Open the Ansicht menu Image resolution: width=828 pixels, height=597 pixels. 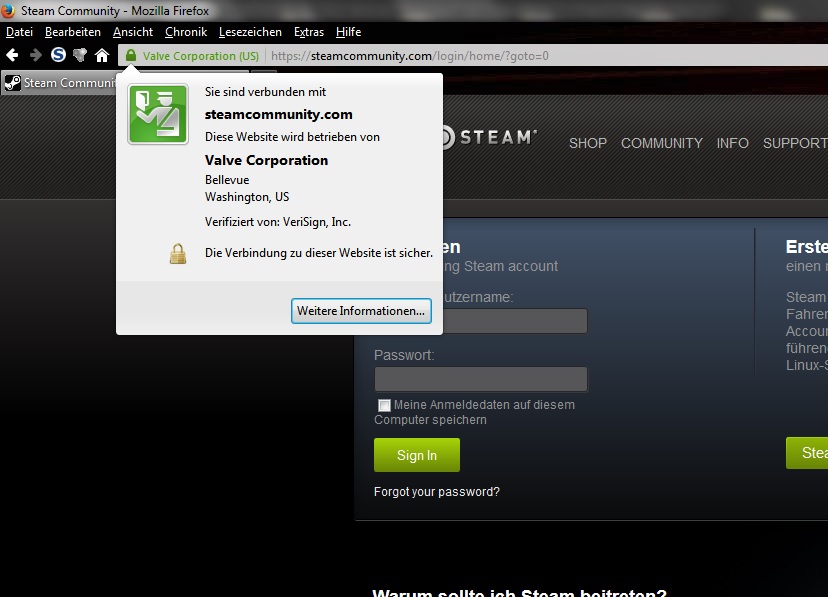pos(133,32)
